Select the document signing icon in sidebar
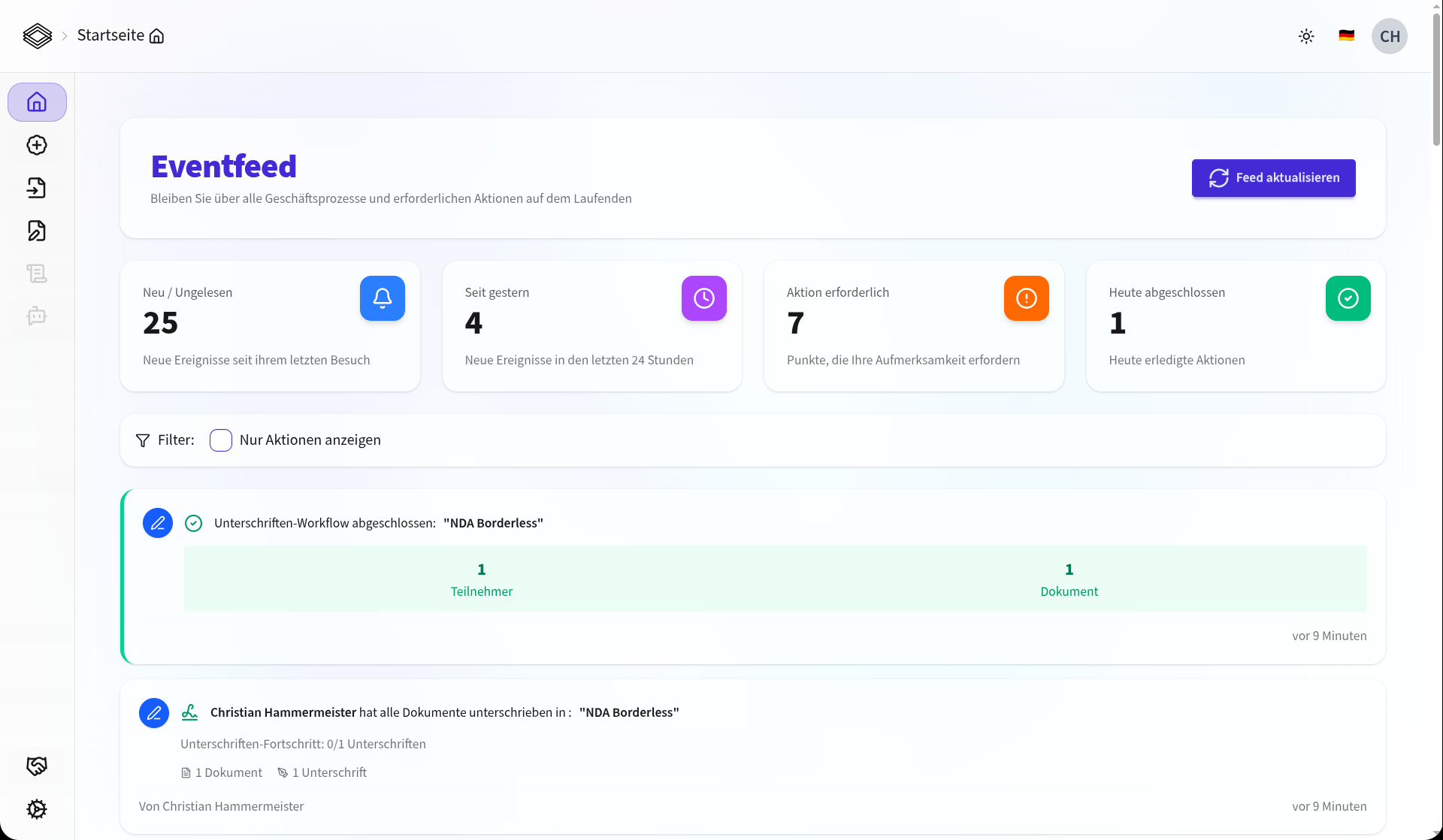The image size is (1443, 840). coord(37,231)
